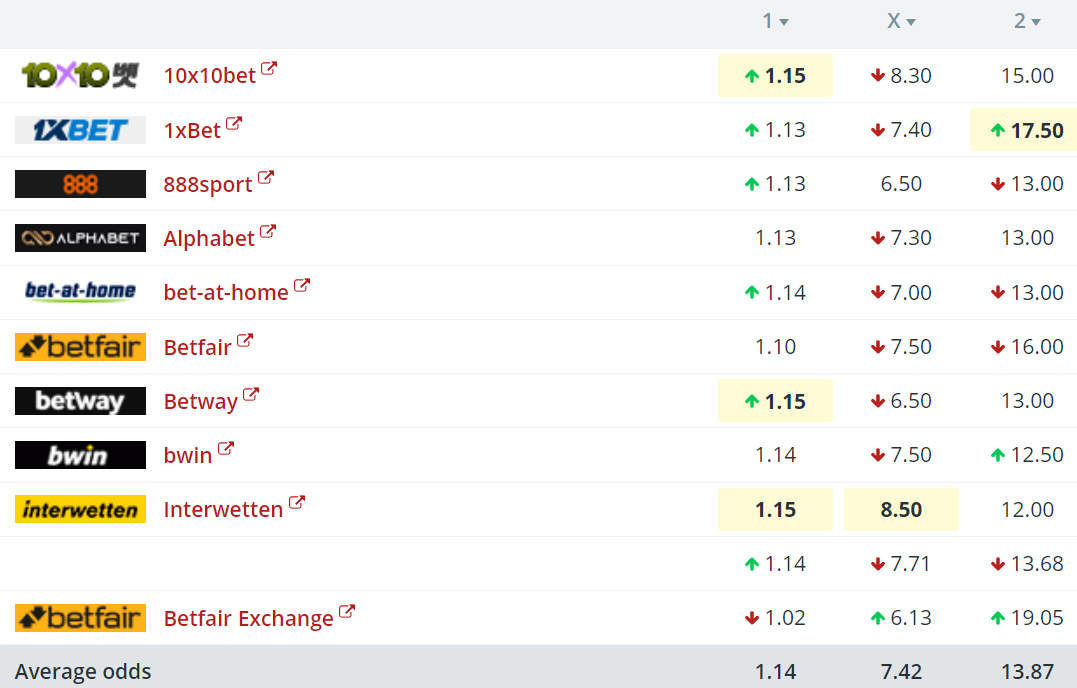Open the Betfair Exchange link
1077x688 pixels.
click(248, 619)
